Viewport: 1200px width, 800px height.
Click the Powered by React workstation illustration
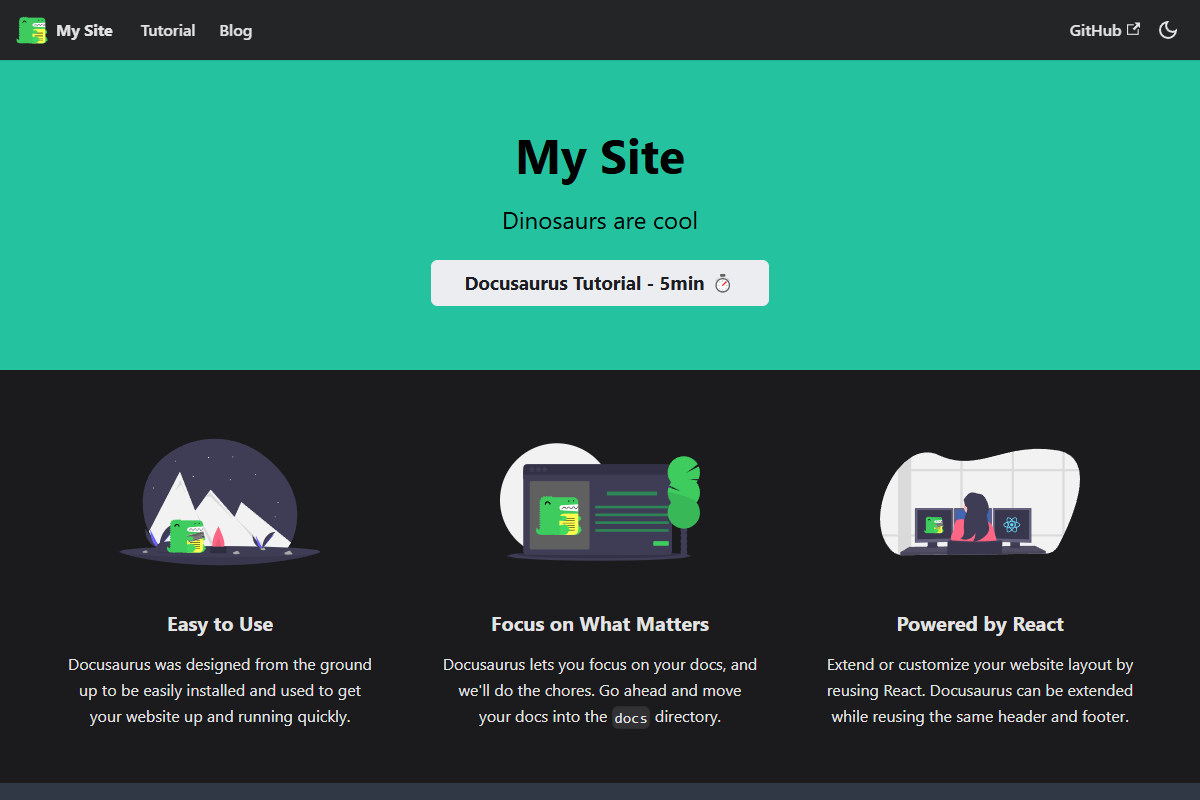pyautogui.click(x=980, y=505)
